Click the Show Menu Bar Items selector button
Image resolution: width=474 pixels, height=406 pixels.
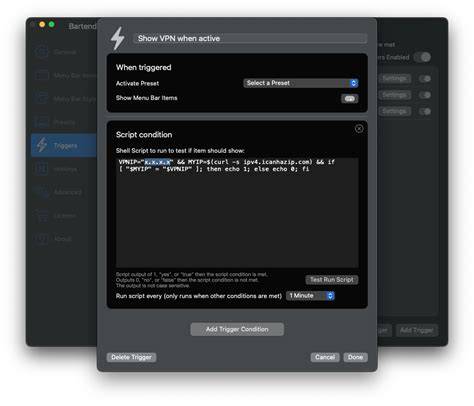[x=349, y=99]
